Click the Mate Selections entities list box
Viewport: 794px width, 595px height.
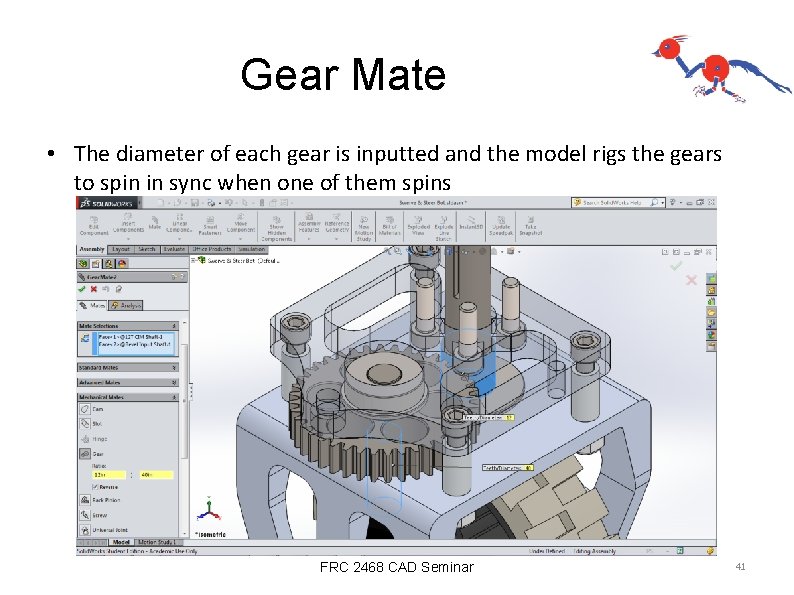click(135, 343)
